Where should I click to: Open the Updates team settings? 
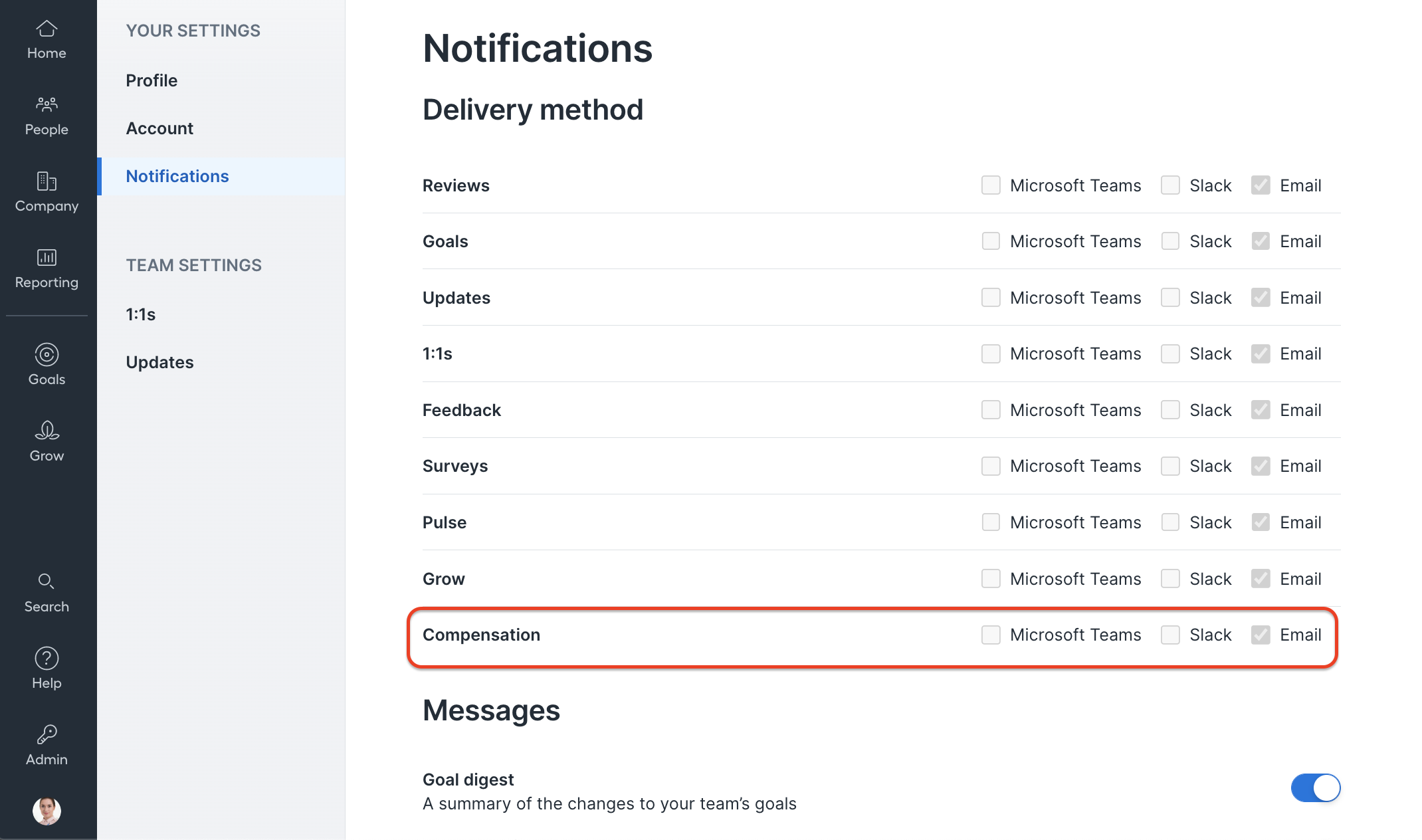click(x=159, y=362)
